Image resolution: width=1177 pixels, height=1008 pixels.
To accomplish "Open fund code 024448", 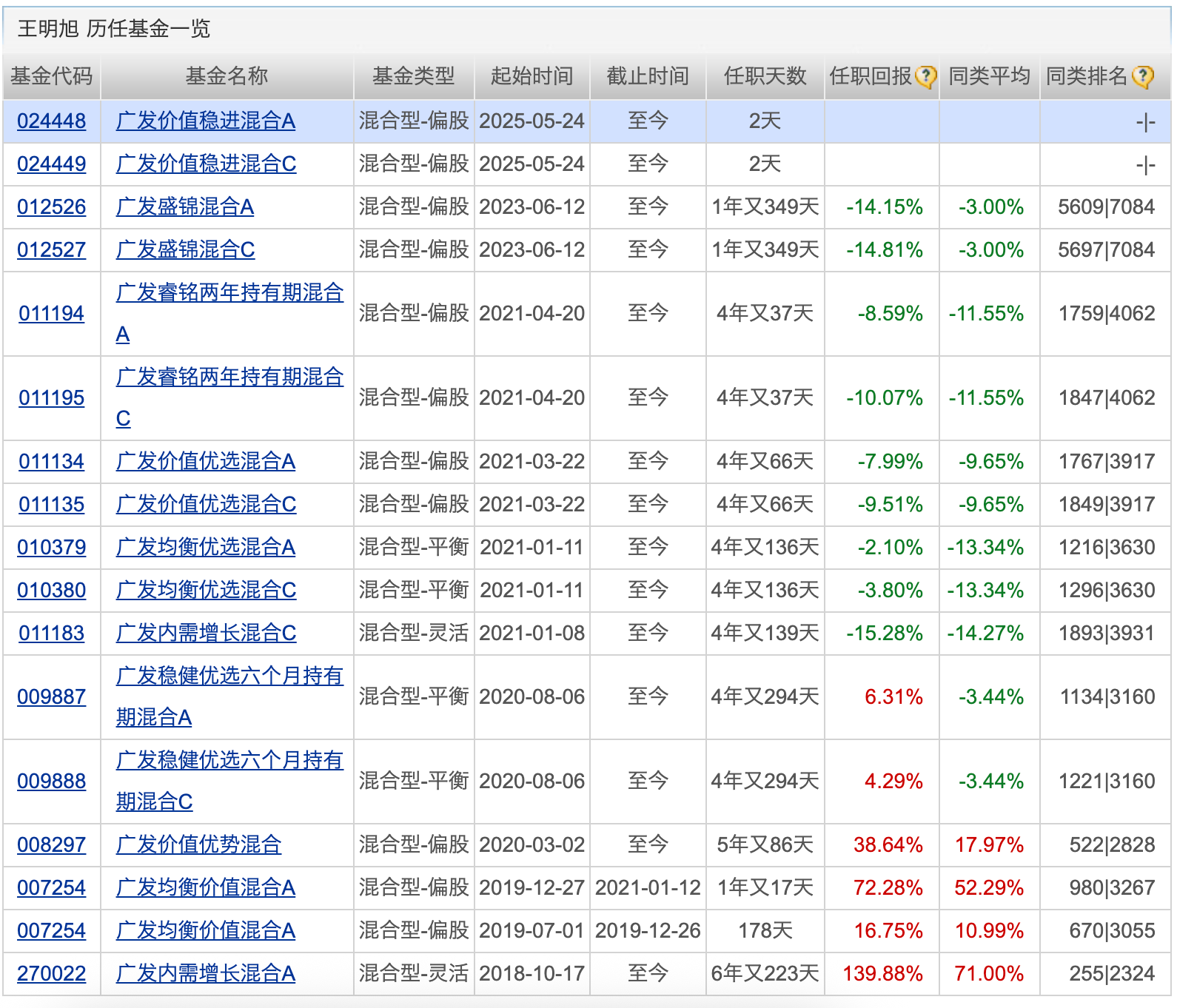I will point(52,121).
